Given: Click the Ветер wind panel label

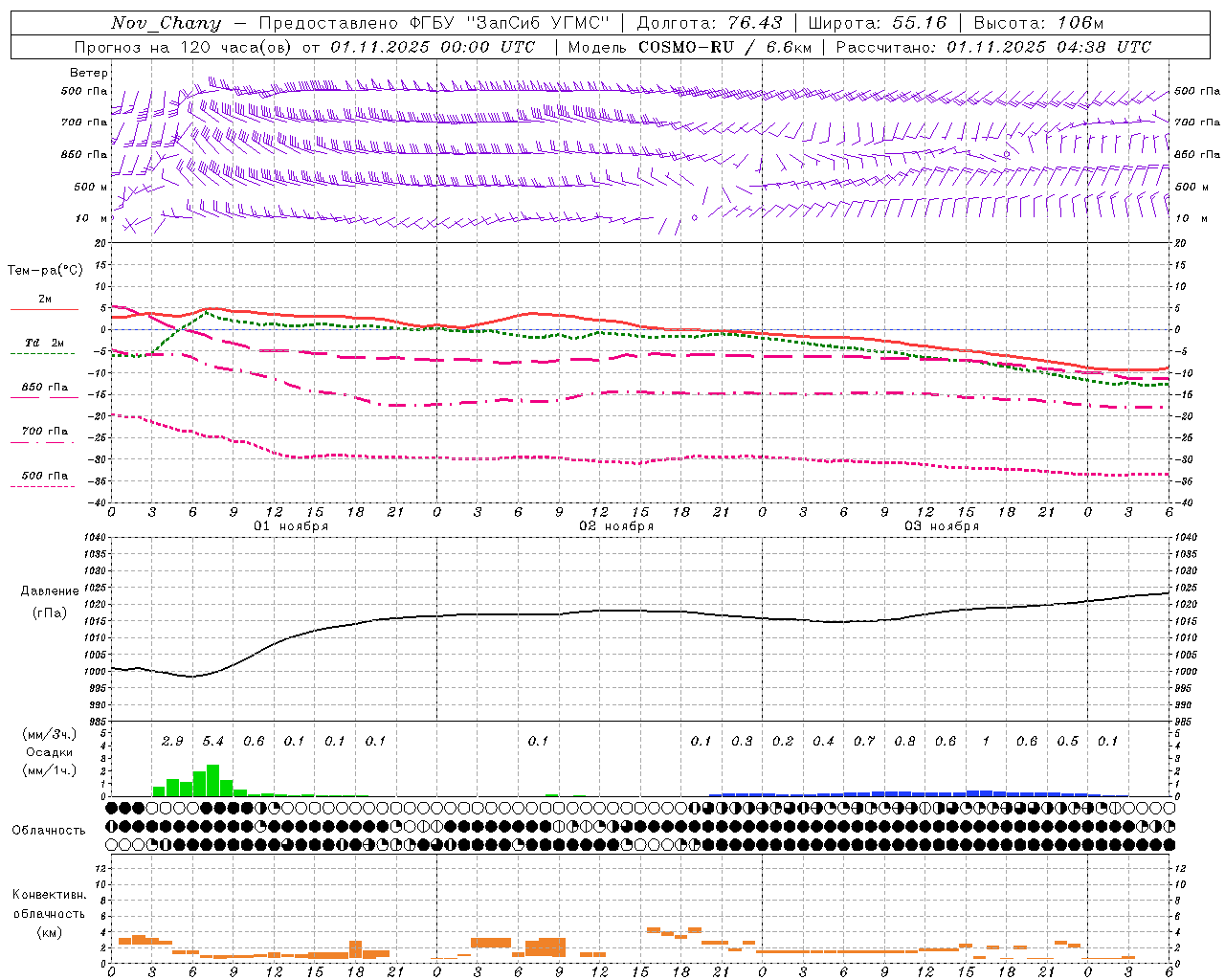Looking at the screenshot, I should (89, 73).
